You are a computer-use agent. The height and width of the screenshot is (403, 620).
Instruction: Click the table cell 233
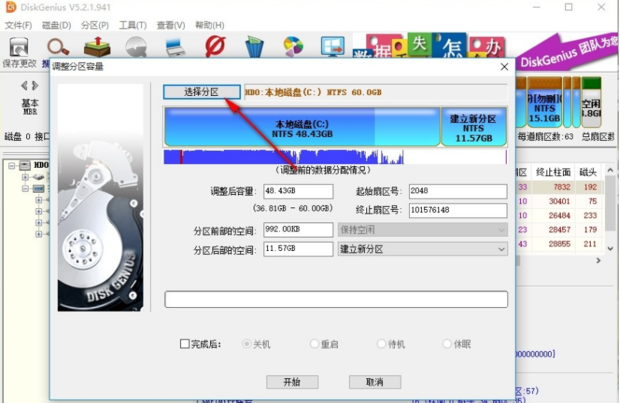[590, 216]
